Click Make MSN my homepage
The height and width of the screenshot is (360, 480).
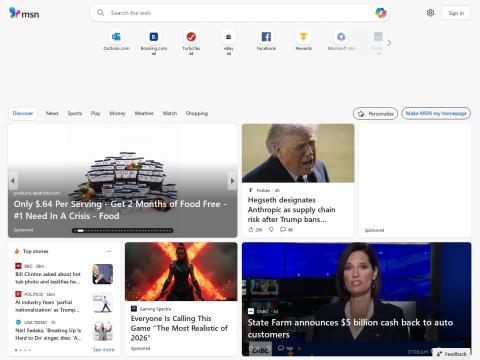(x=436, y=113)
